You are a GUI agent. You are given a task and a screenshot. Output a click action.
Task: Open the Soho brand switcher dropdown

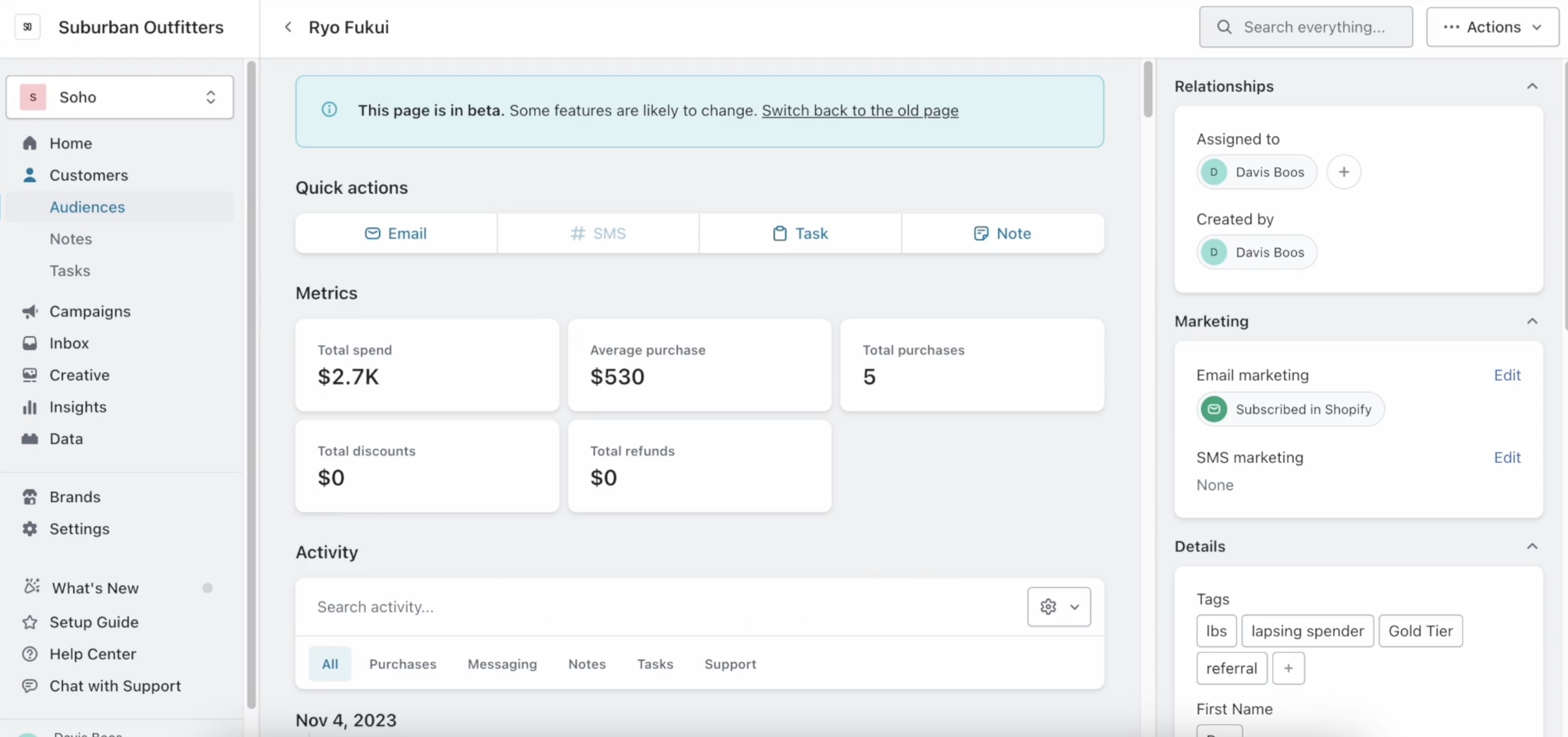point(120,97)
